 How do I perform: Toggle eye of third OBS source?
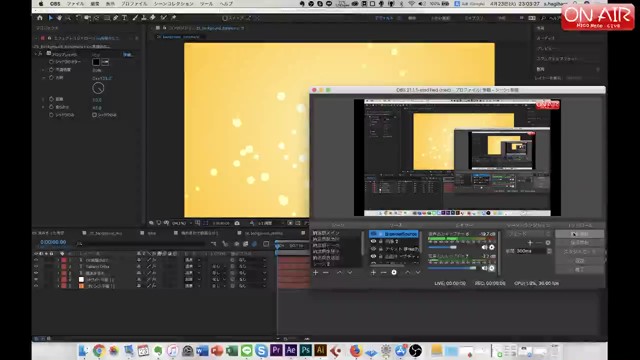point(373,249)
